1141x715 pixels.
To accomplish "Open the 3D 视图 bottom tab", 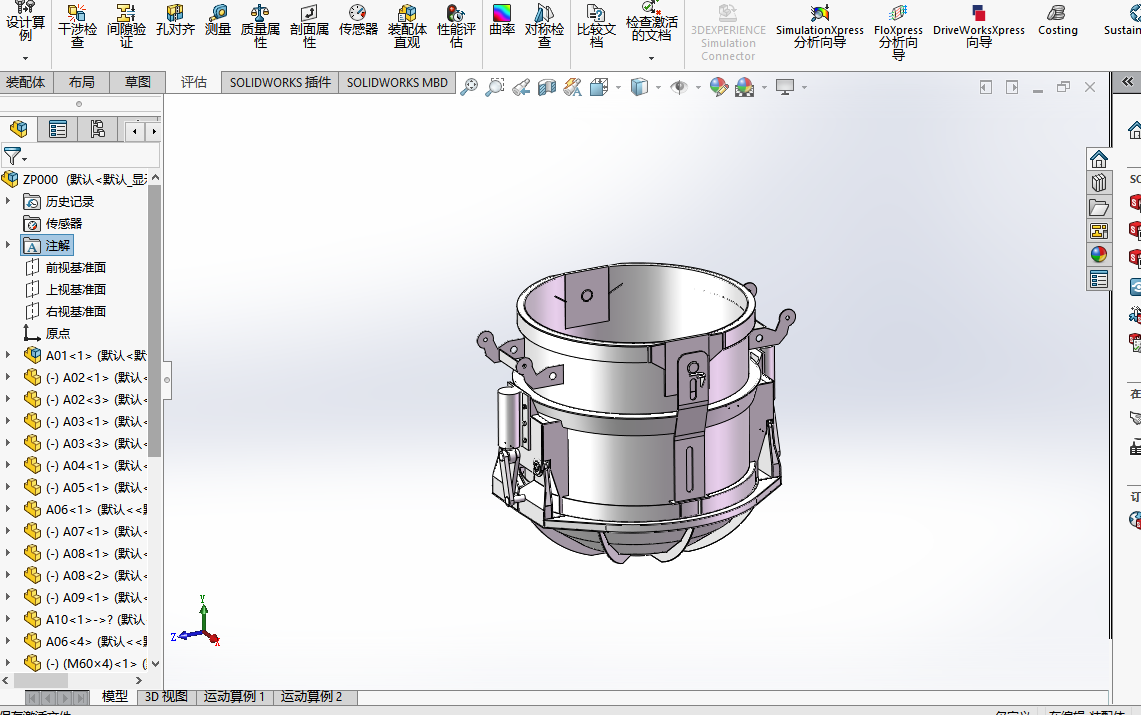I will pyautogui.click(x=166, y=696).
